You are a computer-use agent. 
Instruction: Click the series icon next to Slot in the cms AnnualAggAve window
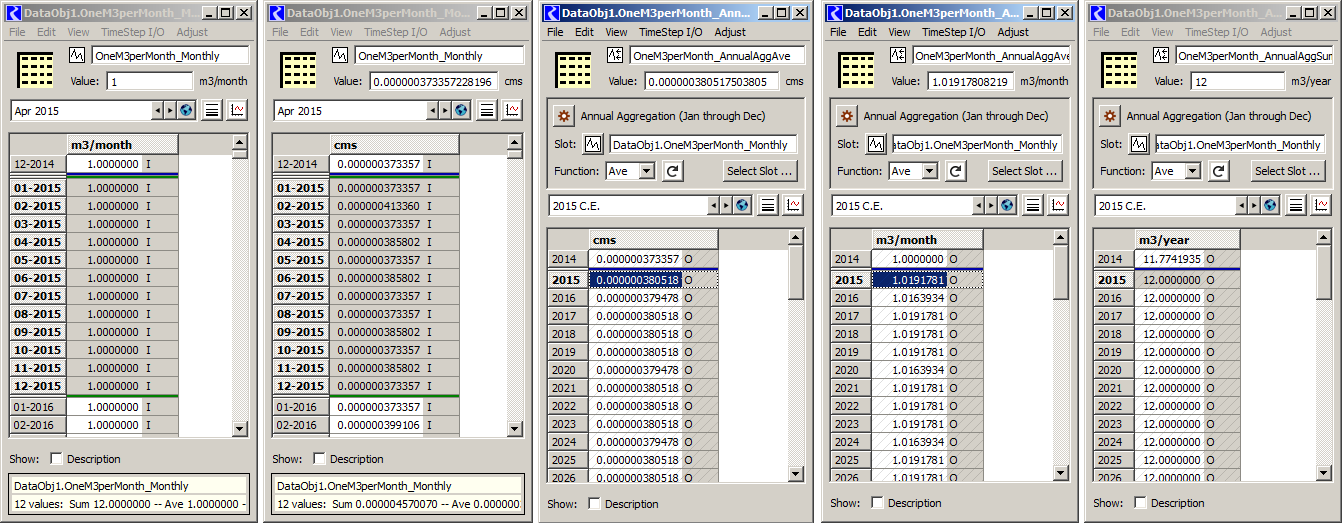(594, 145)
